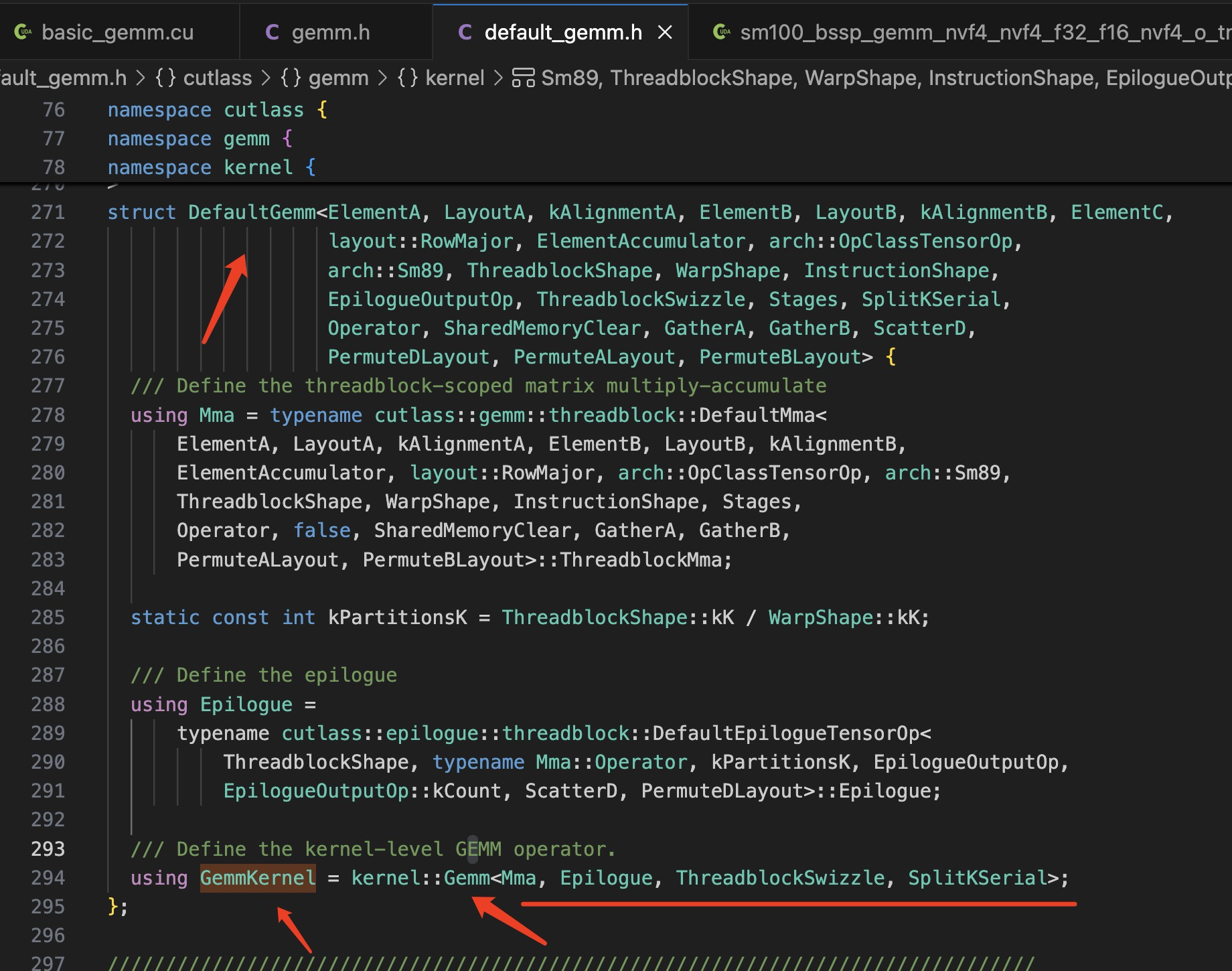
Task: Click PermuteDLayout on line 276
Action: click(x=408, y=357)
